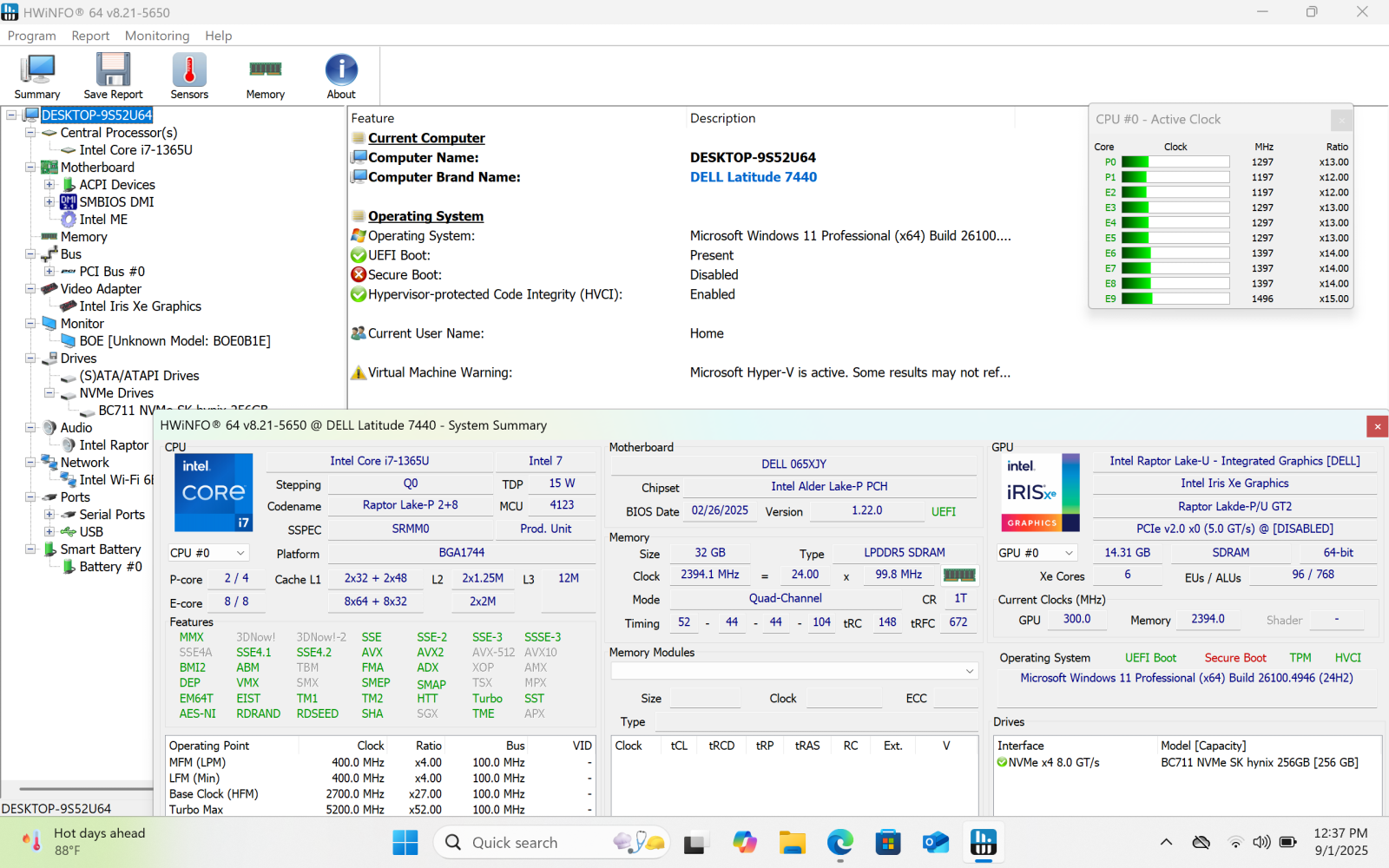Open the GPU #0 selector dropdown
The height and width of the screenshot is (868, 1389).
tap(1037, 553)
